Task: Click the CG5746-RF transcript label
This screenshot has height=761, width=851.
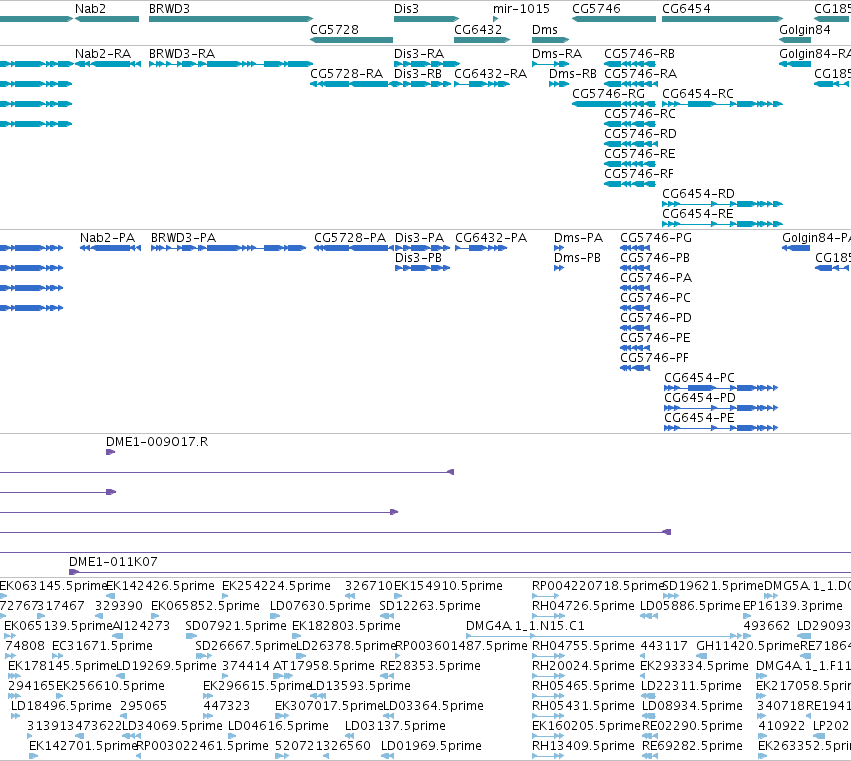Action: 638,174
